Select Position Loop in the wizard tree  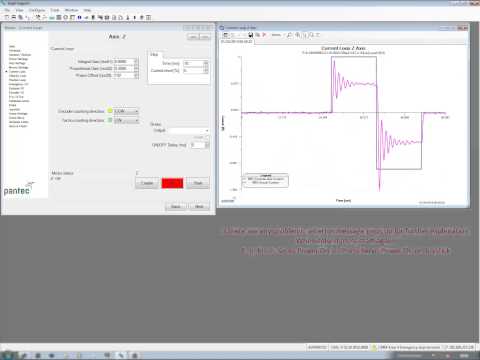17,80
